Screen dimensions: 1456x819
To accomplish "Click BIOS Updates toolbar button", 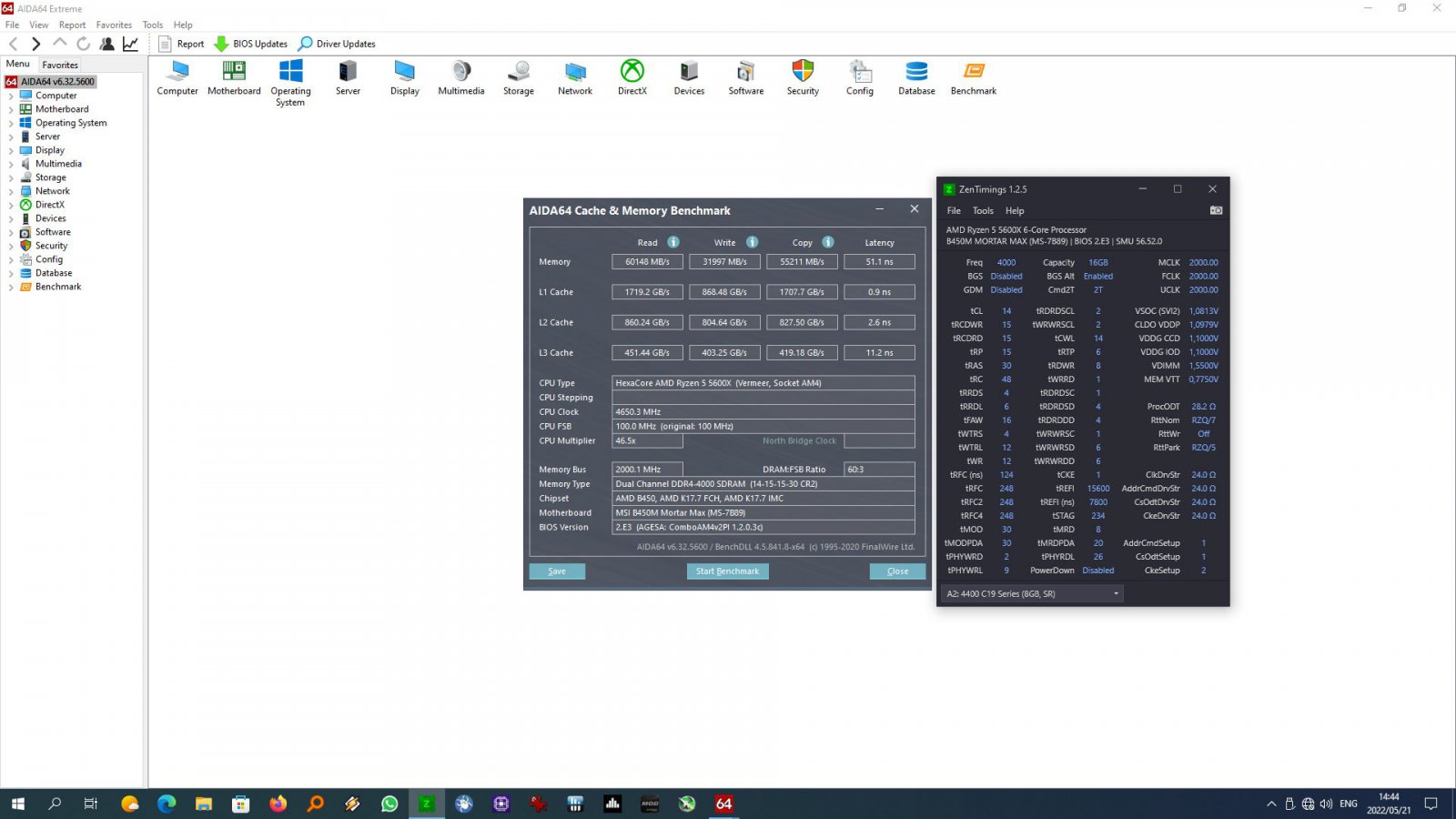I will [250, 44].
